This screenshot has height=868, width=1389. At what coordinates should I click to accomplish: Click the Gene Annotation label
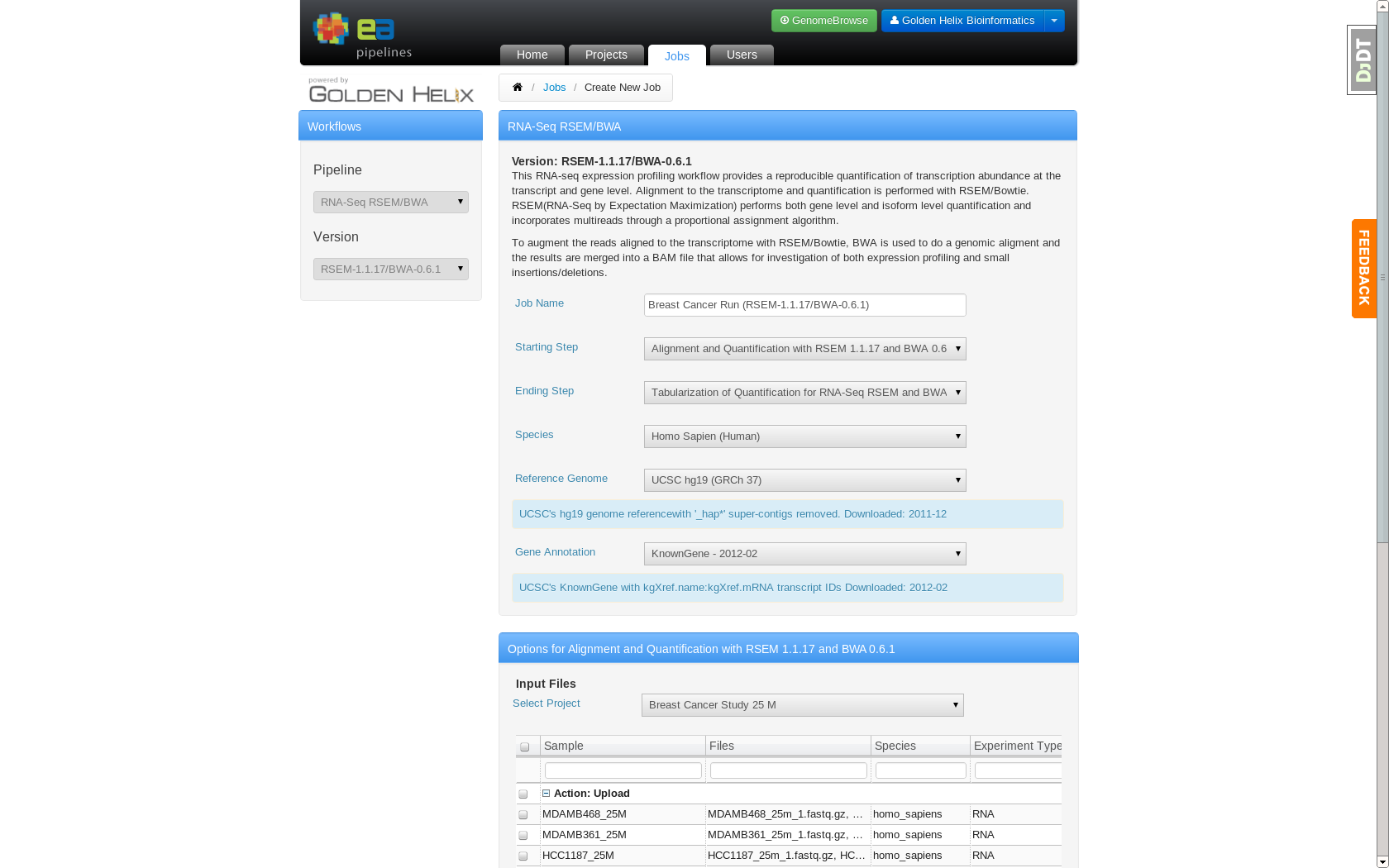[x=555, y=552]
